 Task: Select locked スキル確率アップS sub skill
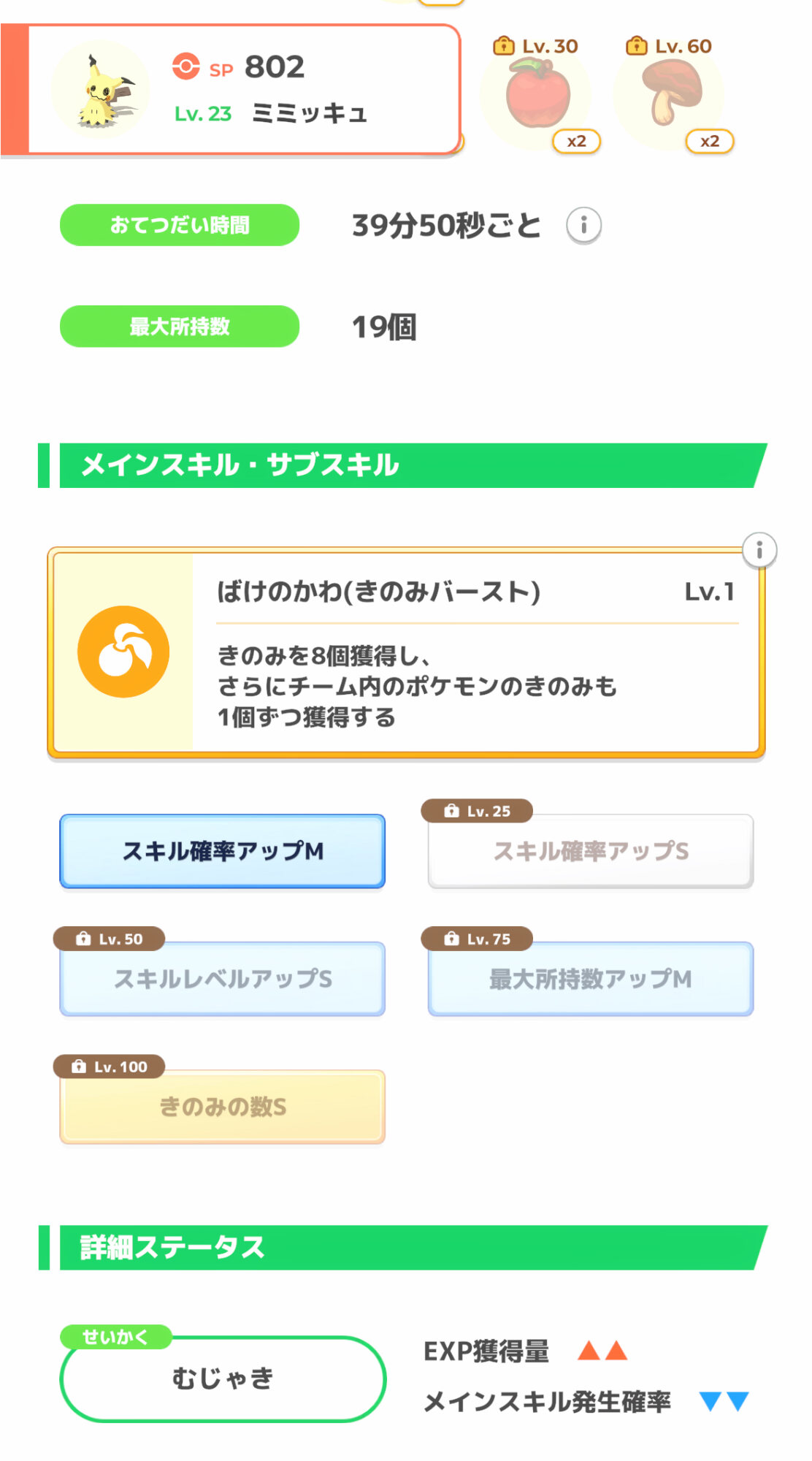tap(590, 851)
